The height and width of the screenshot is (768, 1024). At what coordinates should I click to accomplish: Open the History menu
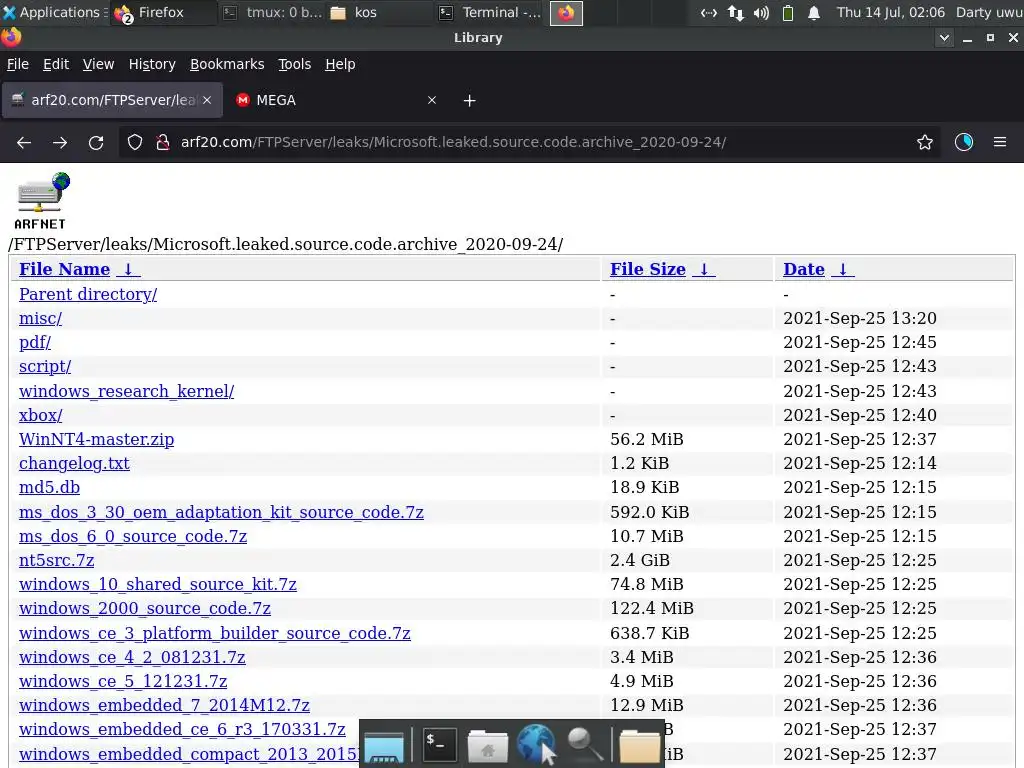[x=152, y=64]
